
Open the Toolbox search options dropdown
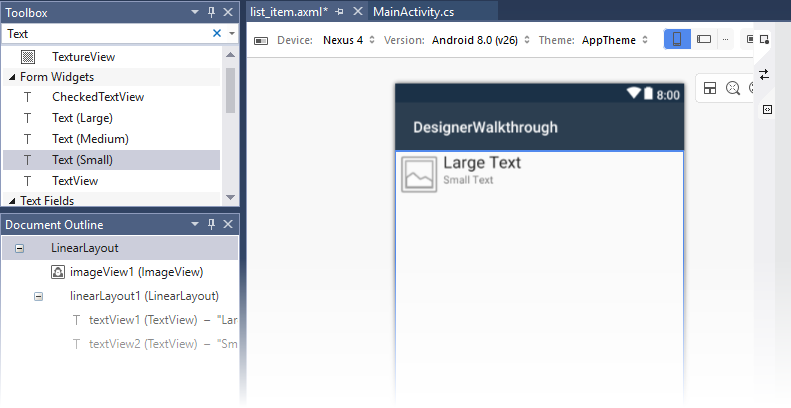click(232, 34)
